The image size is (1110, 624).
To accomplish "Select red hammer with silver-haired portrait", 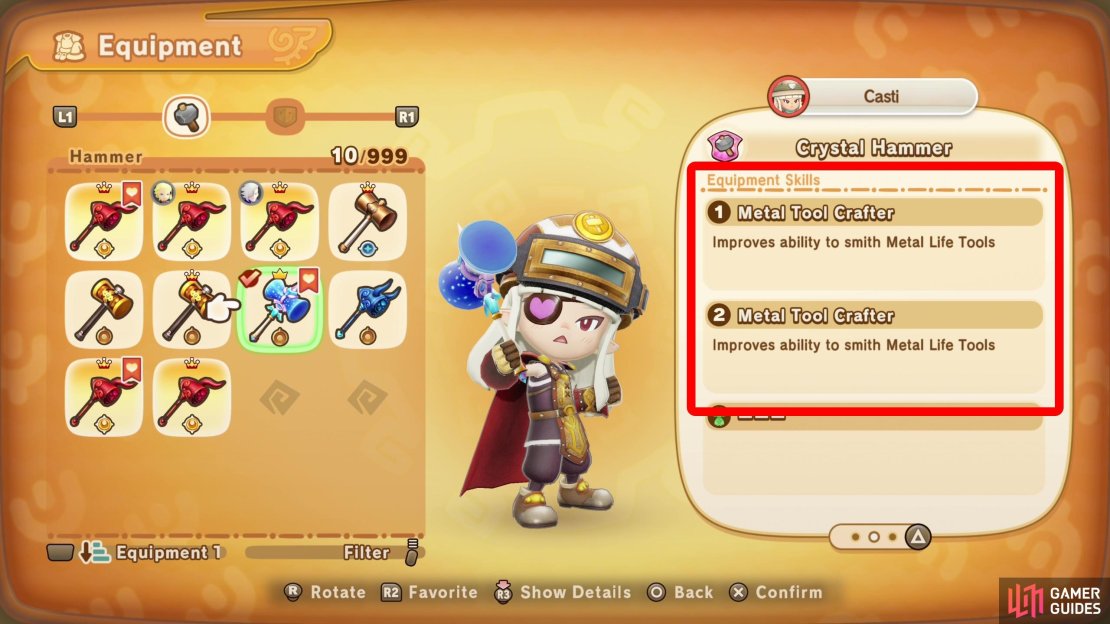I will pyautogui.click(x=280, y=221).
